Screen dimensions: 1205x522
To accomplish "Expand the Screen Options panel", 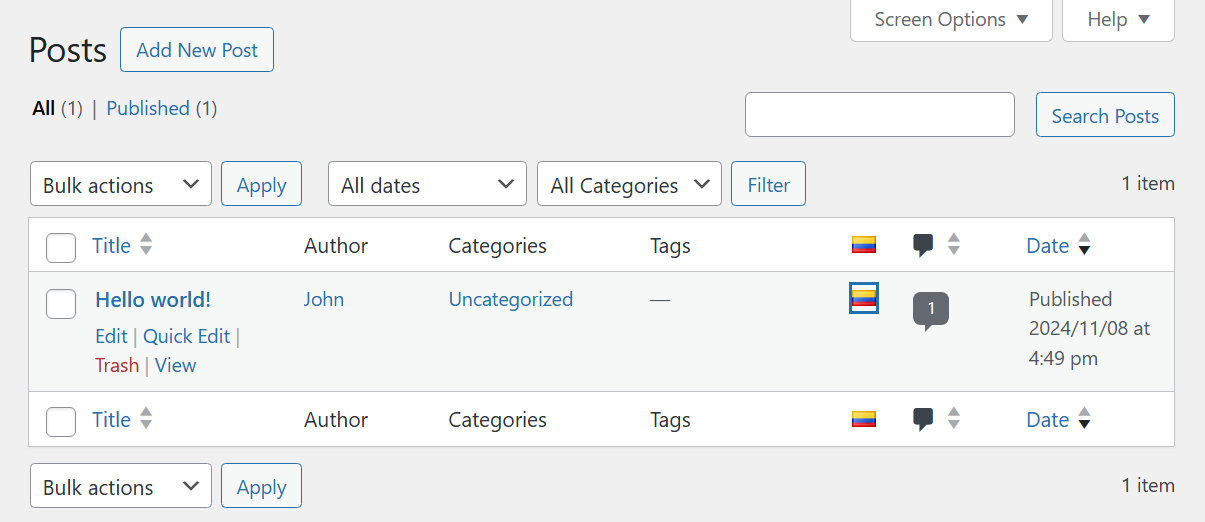I will (951, 20).
